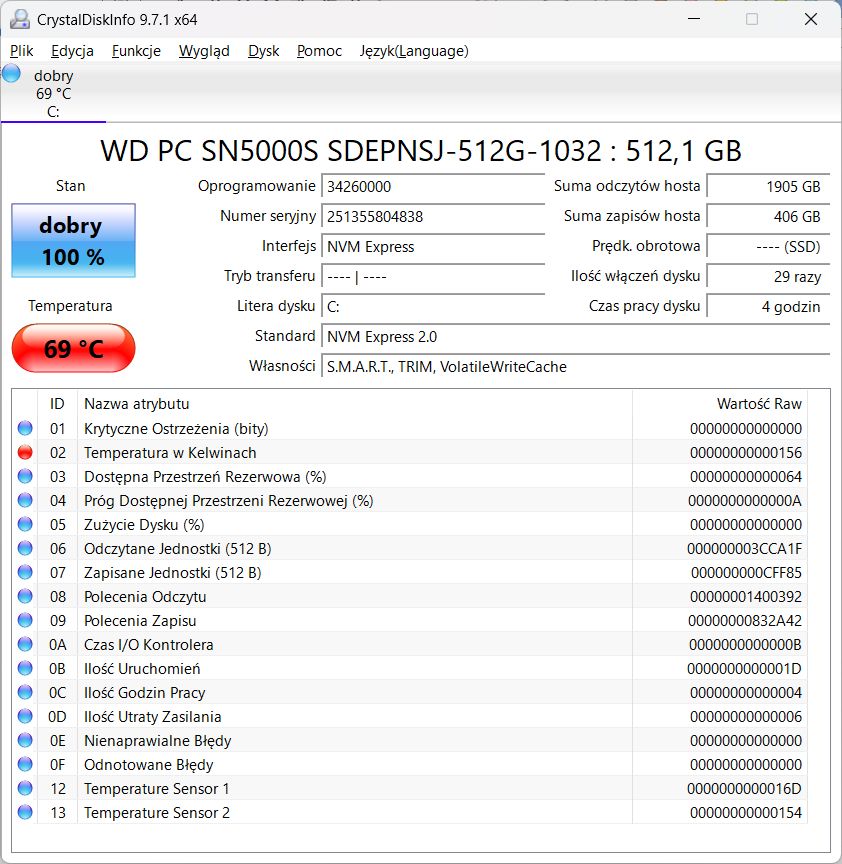The image size is (842, 864).
Task: Click the ID column header
Action: tap(57, 404)
